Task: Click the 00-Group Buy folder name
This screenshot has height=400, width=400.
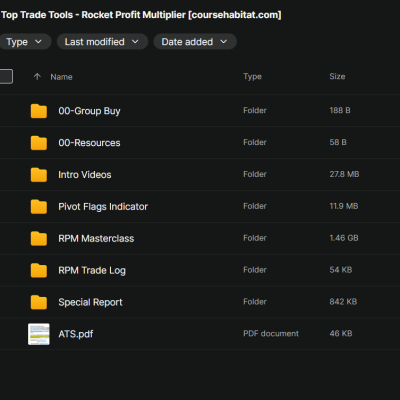Action: tap(89, 111)
